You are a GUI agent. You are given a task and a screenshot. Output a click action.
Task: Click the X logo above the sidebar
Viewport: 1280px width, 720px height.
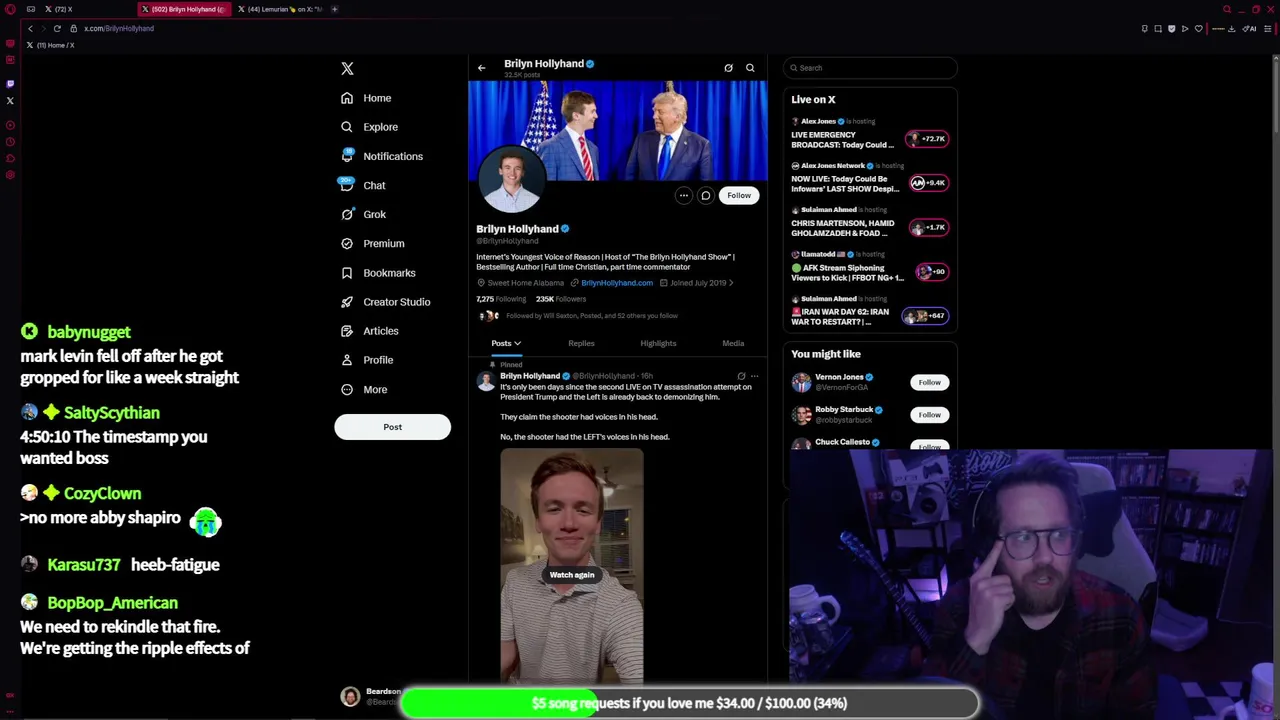[x=347, y=69]
